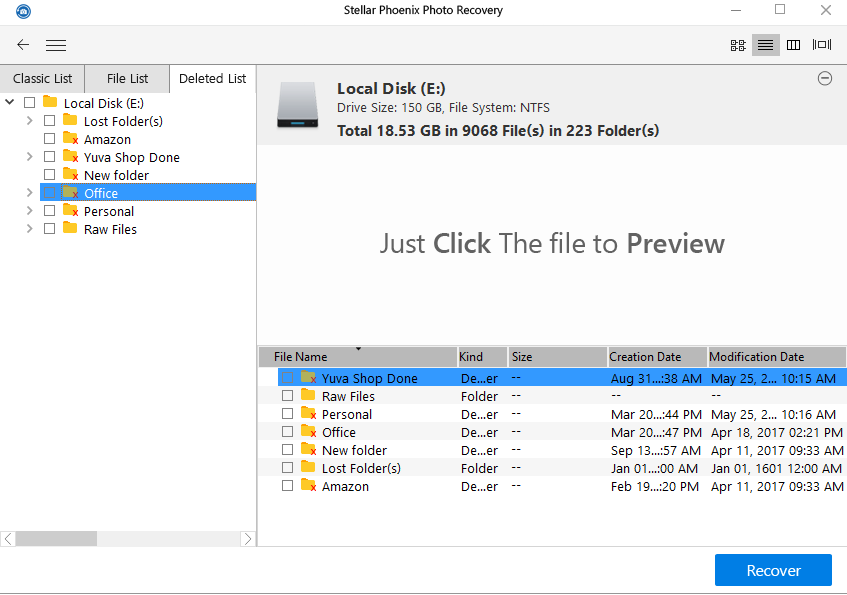847x595 pixels.
Task: Tick the Yuva Shop Done tree checkbox
Action: (x=49, y=156)
